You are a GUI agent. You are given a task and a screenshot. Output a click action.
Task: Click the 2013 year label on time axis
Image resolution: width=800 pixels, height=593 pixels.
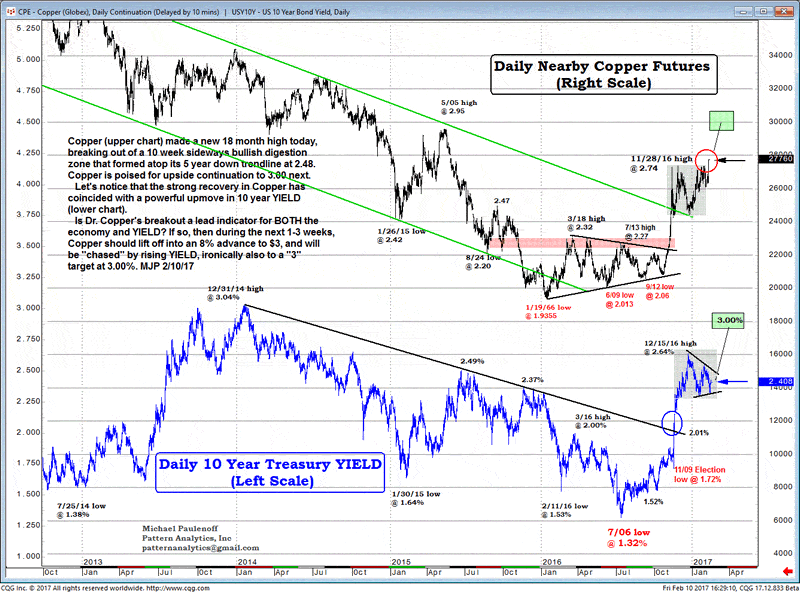[x=93, y=562]
